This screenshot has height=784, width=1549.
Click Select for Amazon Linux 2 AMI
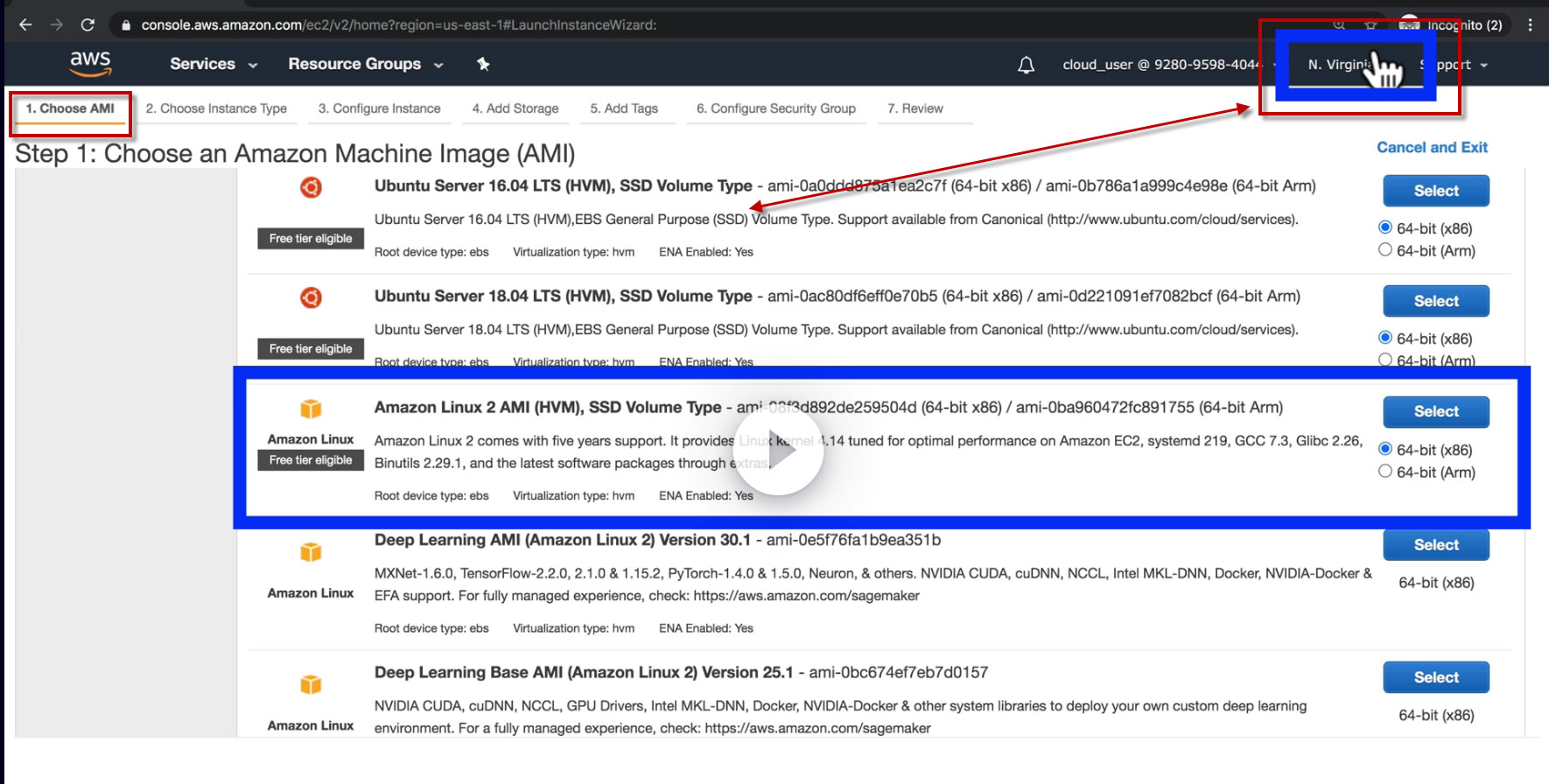pyautogui.click(x=1436, y=411)
